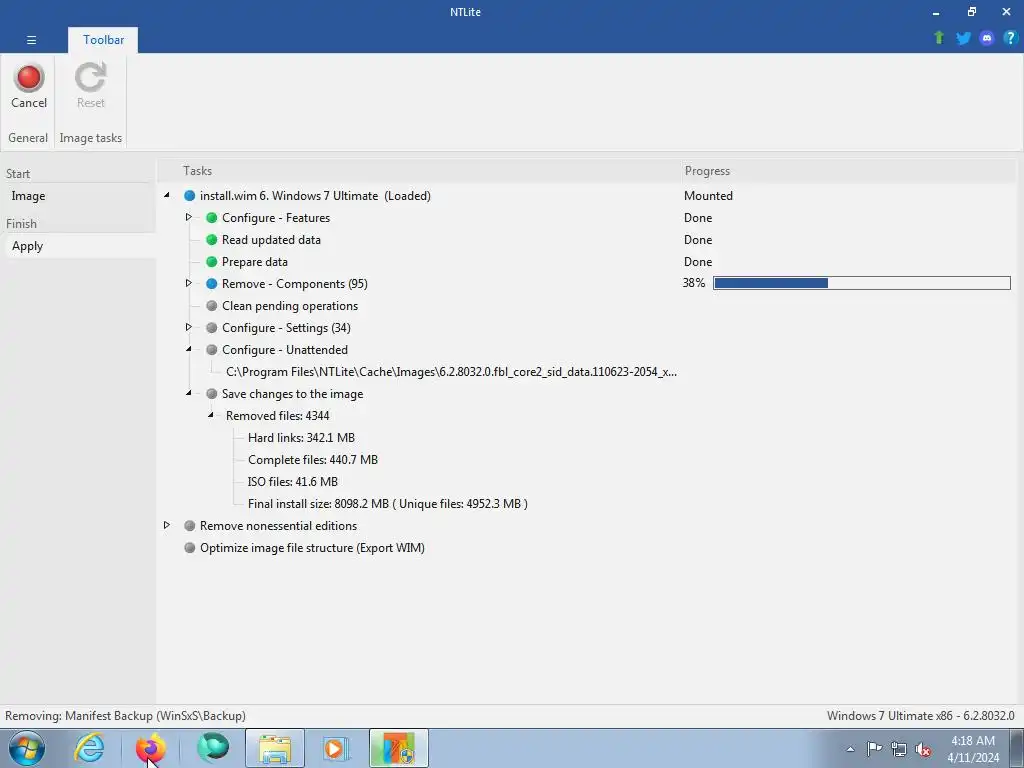
Task: Click gray dot beside Optimize image file structure
Action: click(190, 548)
